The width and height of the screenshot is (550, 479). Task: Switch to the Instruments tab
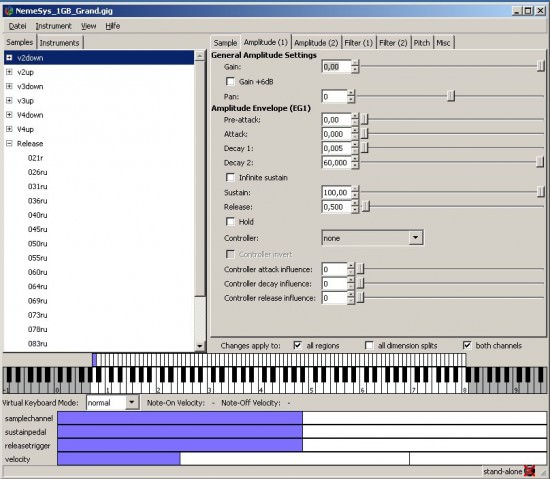60,43
